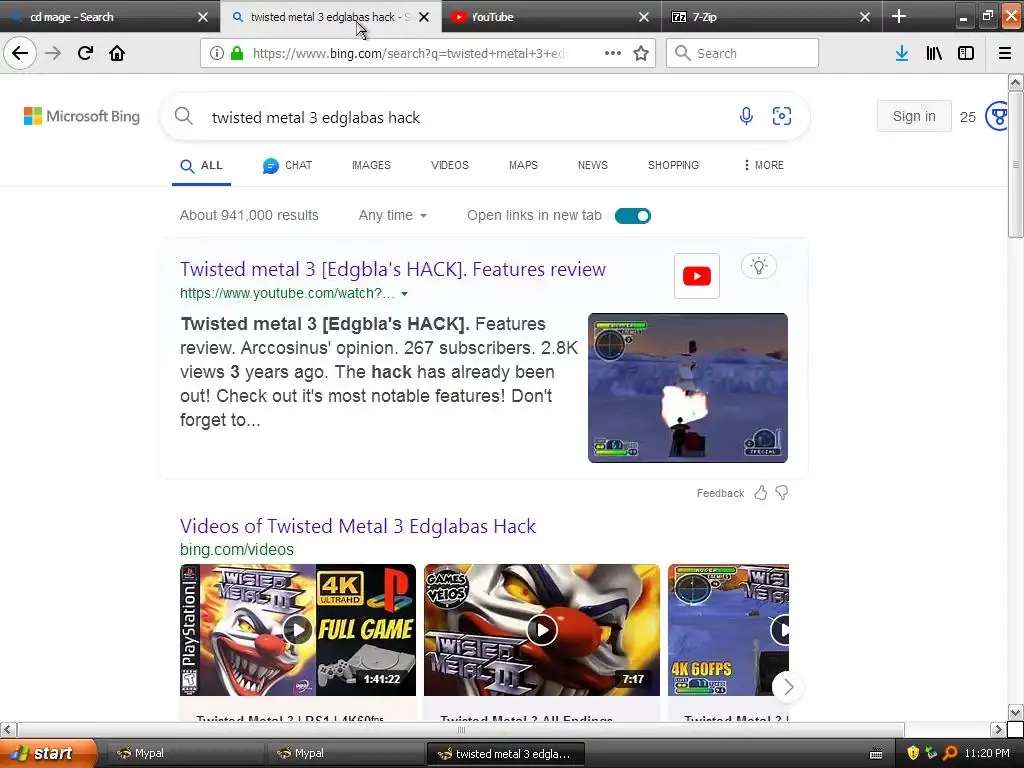
Task: Click the vertical scrollbar down arrow
Action: tap(1015, 712)
